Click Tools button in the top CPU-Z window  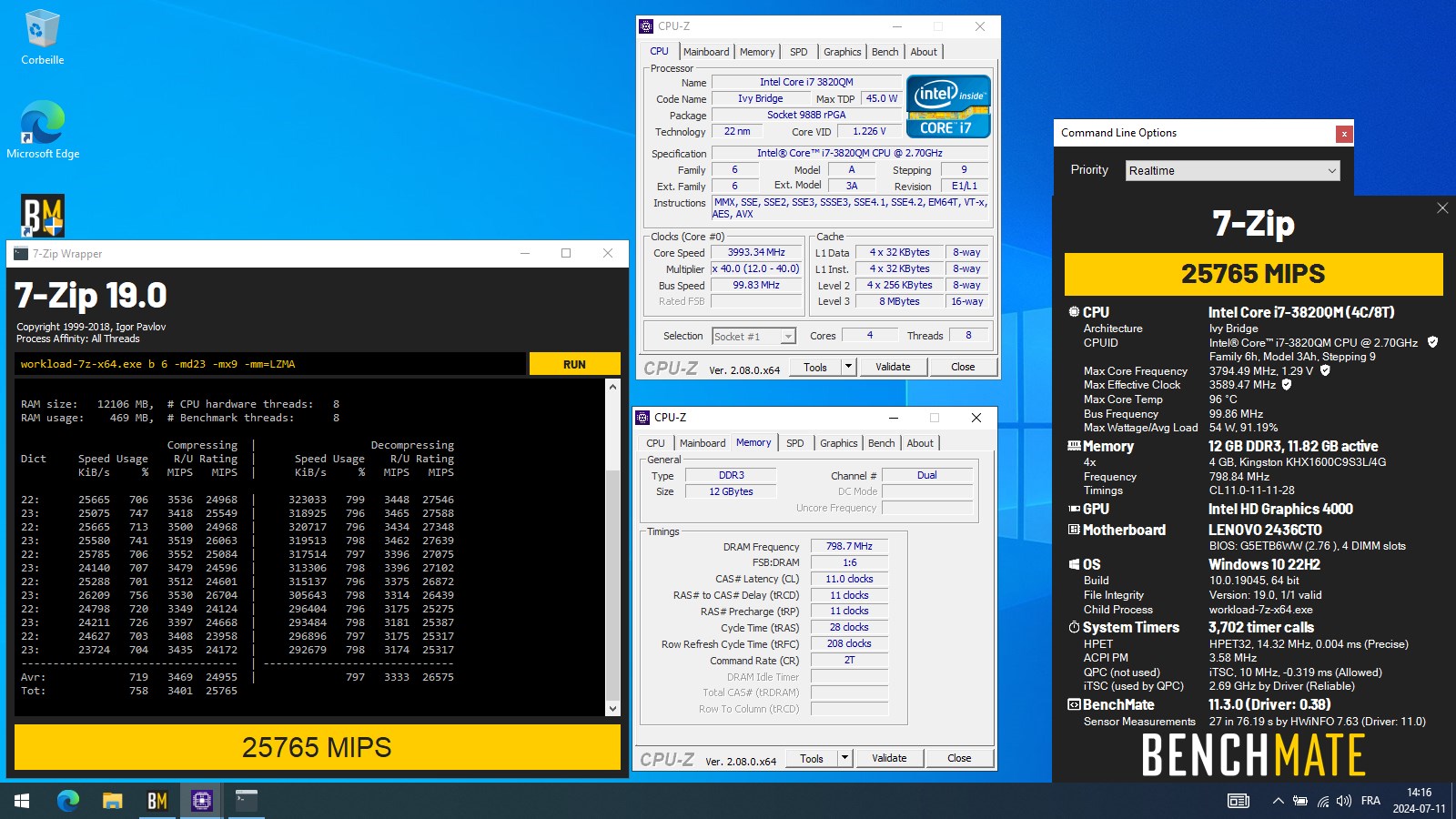tap(815, 367)
